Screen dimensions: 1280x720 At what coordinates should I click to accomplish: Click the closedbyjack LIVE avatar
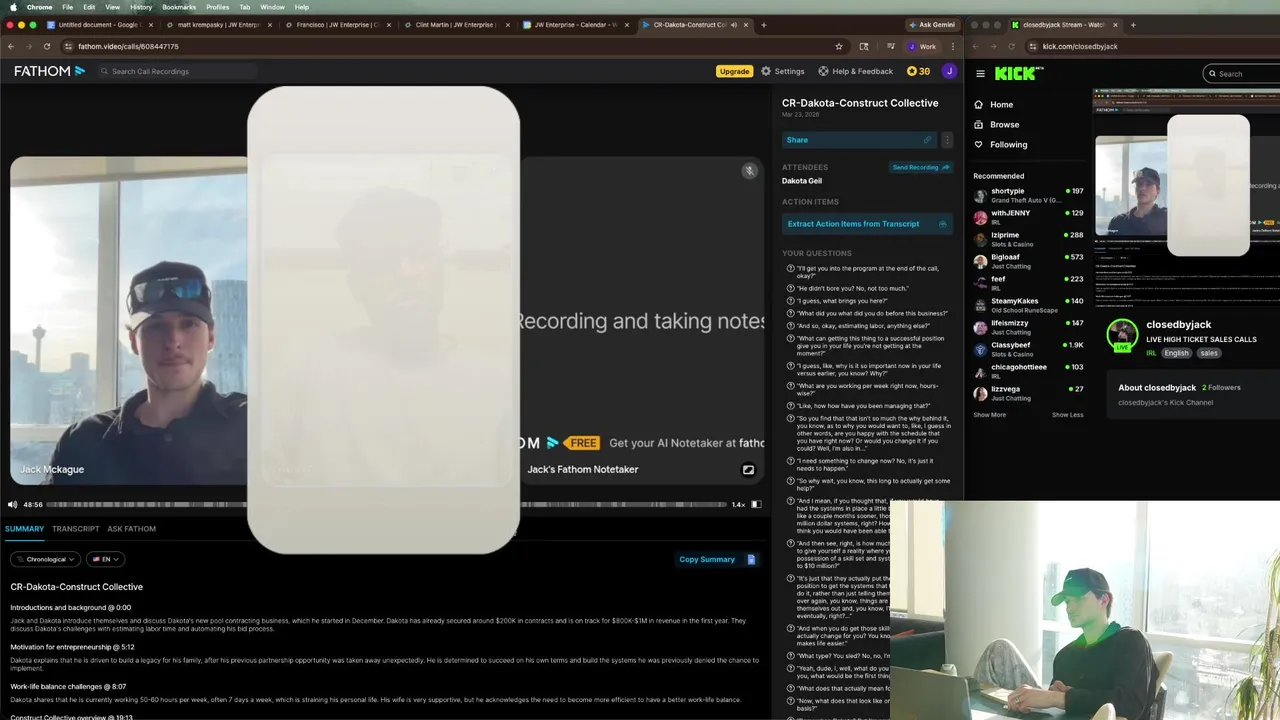(1122, 334)
